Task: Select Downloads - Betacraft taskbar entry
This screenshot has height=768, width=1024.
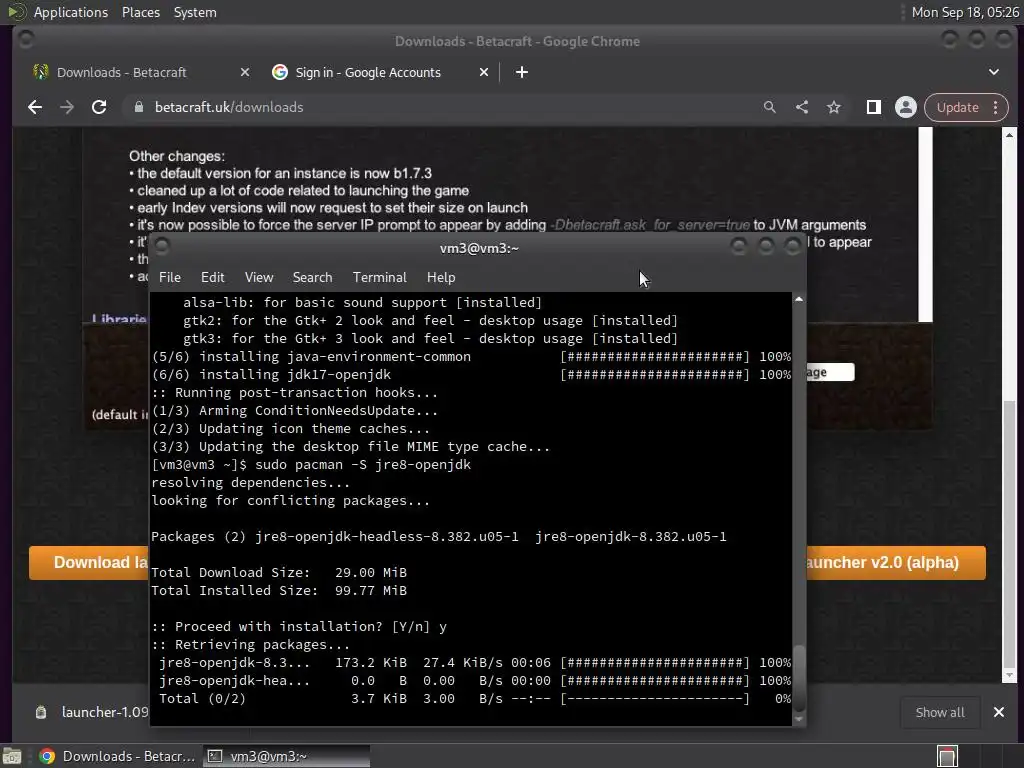Action: click(x=118, y=756)
